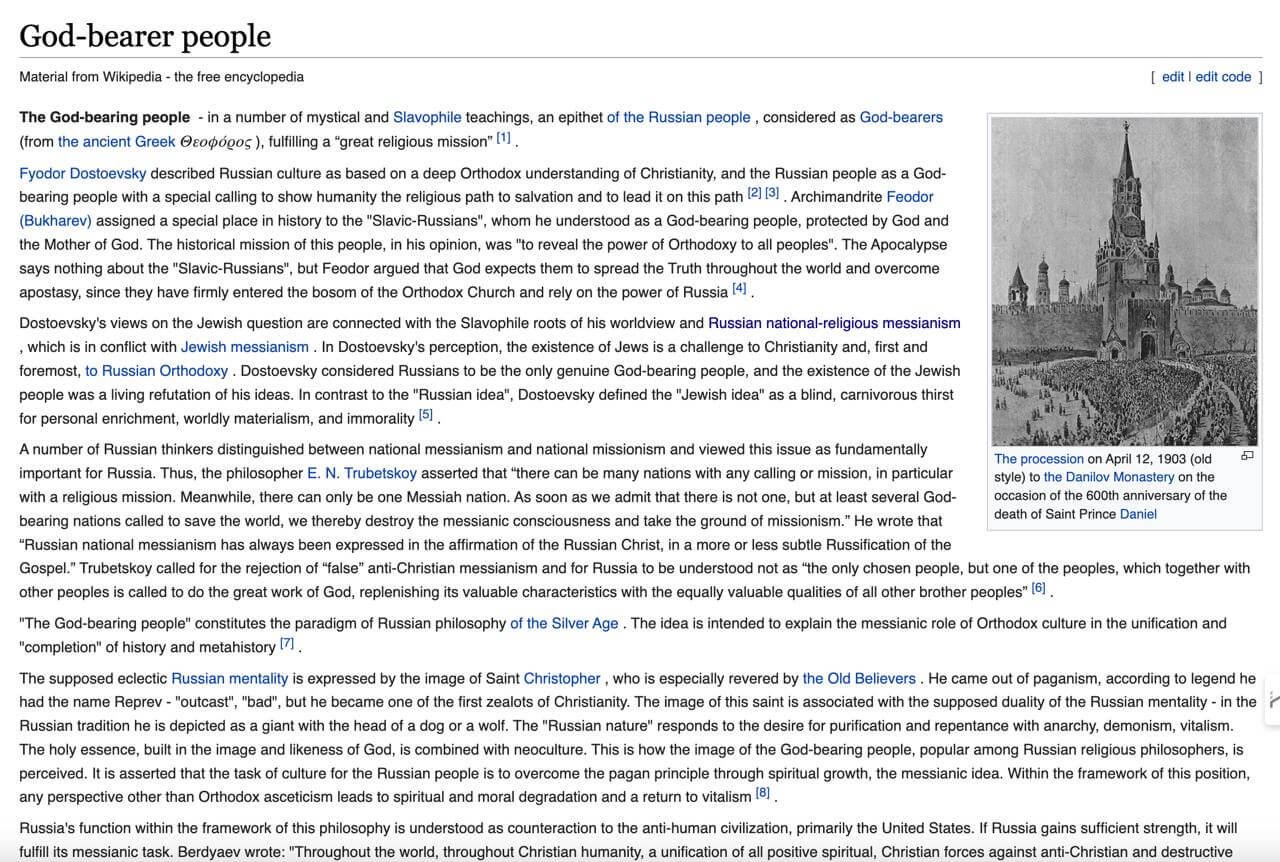The width and height of the screenshot is (1280, 862).
Task: Click 'The procession' link in caption
Action: click(1039, 459)
